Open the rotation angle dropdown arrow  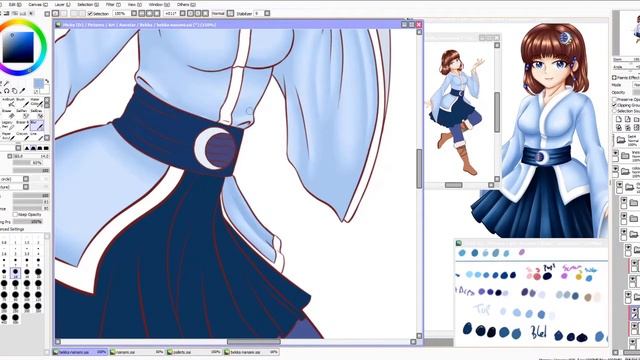[182, 13]
